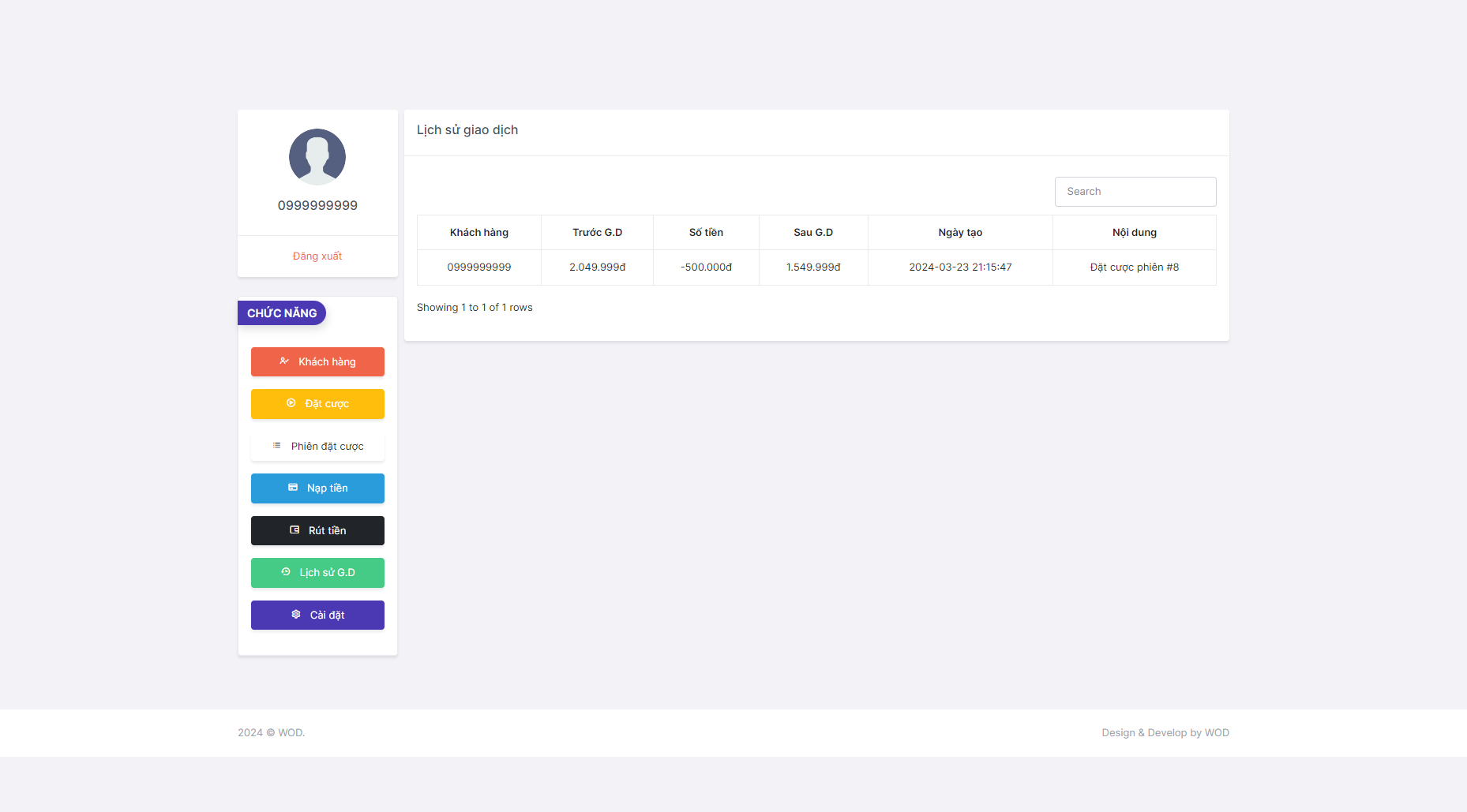Open the Cài đặt settings button

click(x=317, y=615)
